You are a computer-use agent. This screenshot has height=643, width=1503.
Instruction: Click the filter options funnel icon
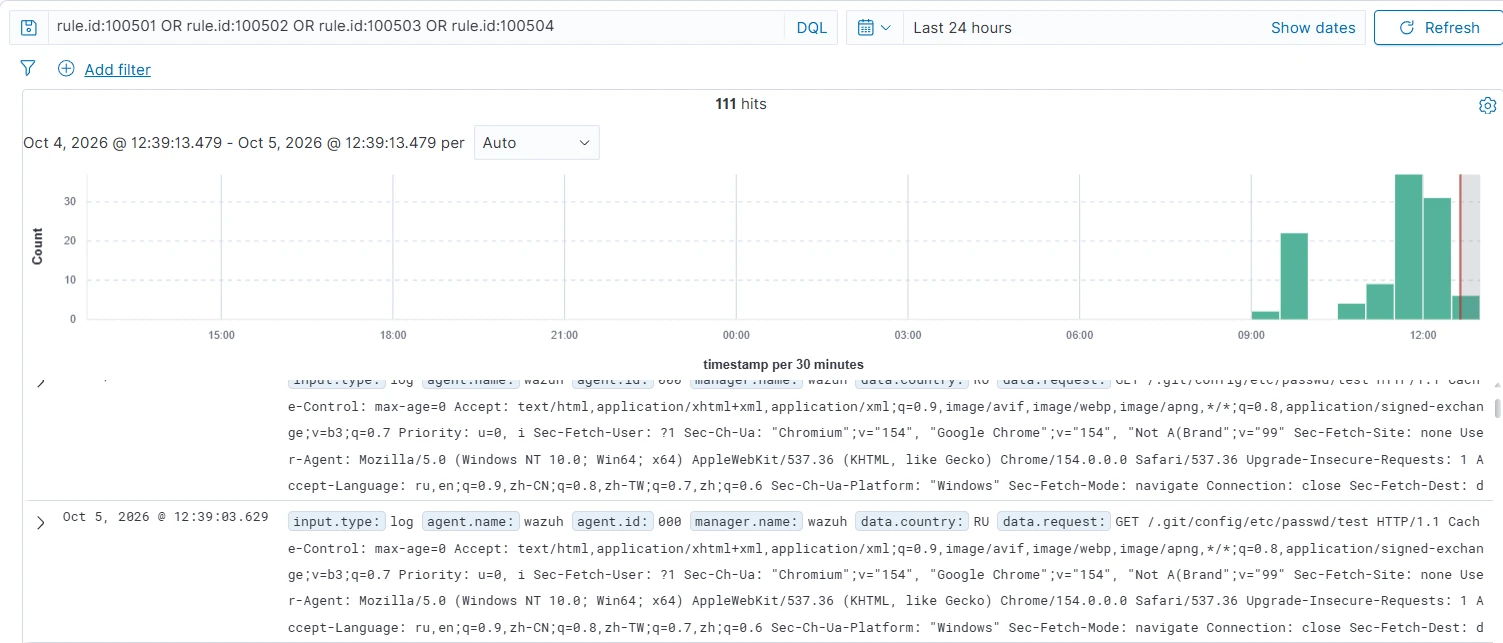point(28,68)
